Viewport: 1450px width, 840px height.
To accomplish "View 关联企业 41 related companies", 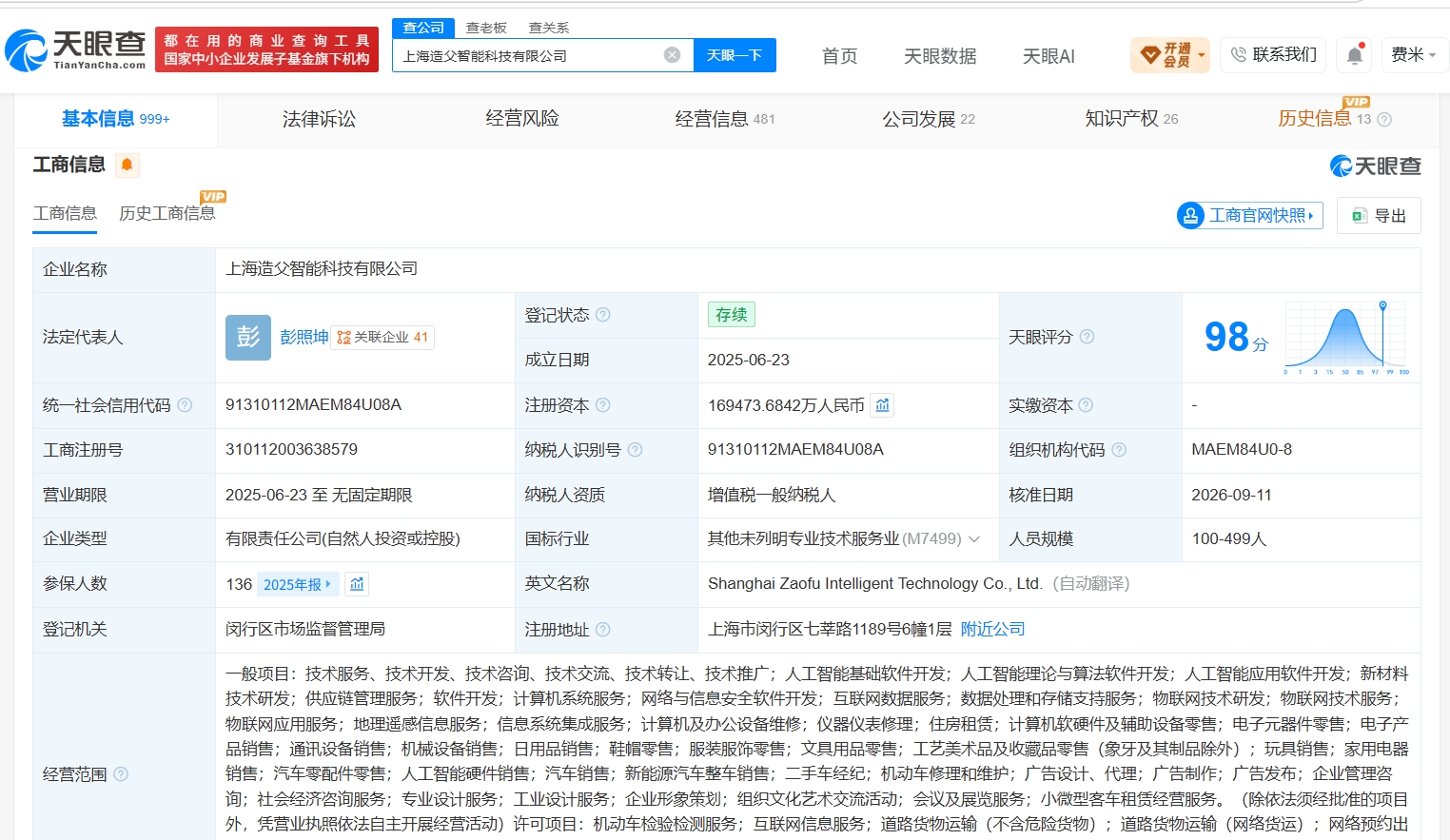I will pyautogui.click(x=382, y=337).
